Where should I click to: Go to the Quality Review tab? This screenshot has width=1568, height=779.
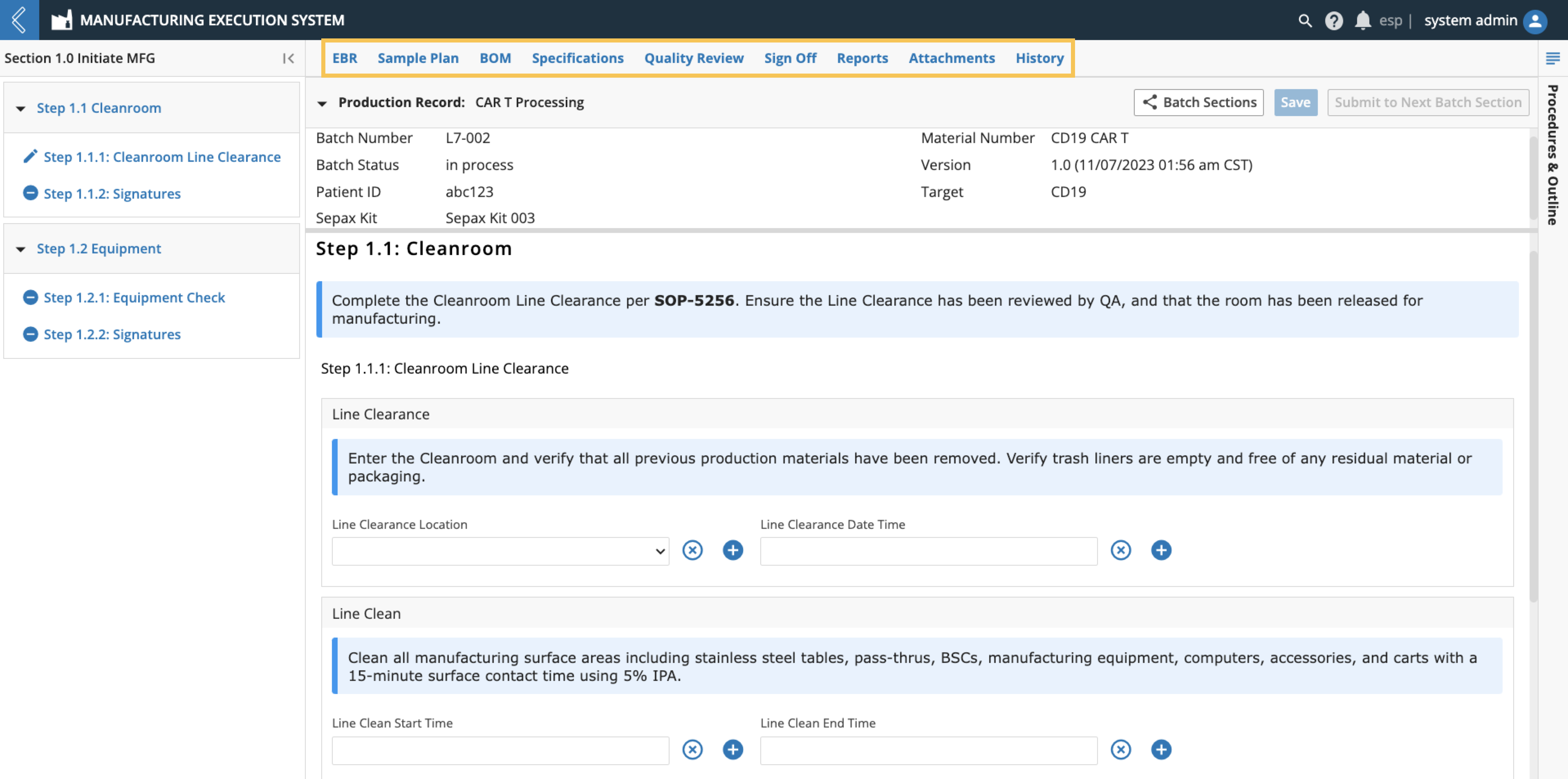click(x=694, y=58)
